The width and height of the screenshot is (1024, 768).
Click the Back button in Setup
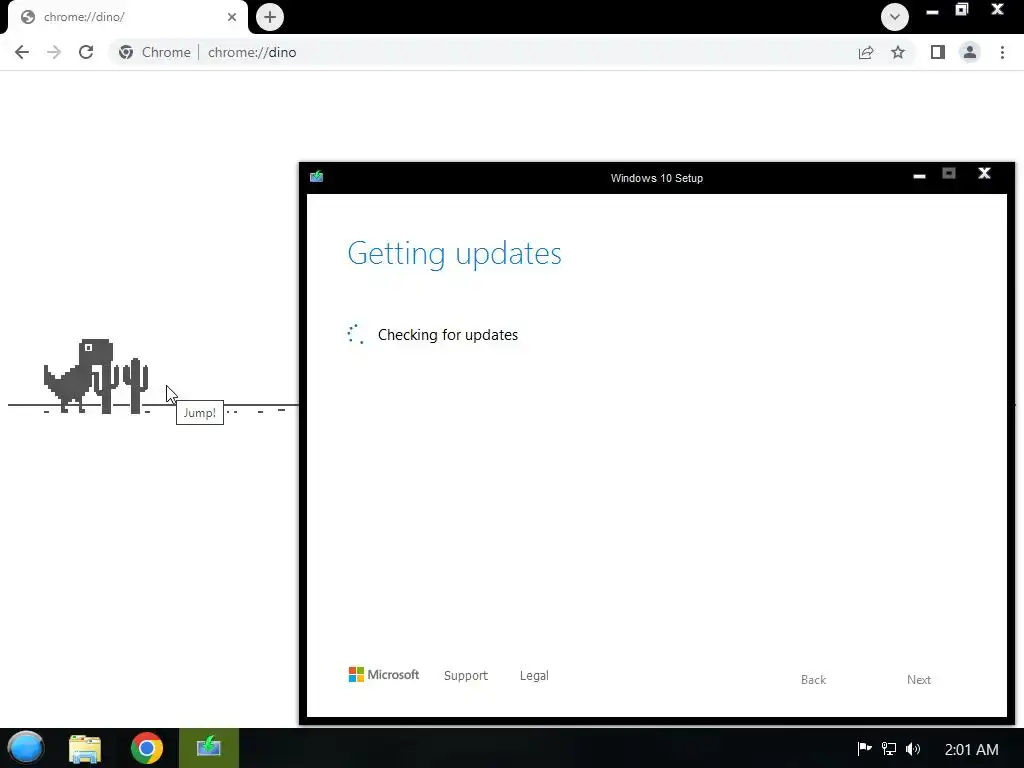813,680
